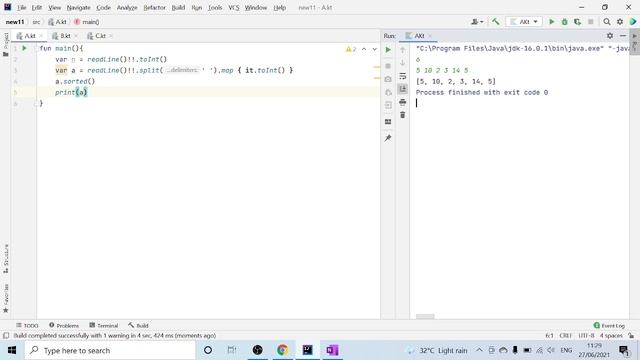Rerun program in Run panel
The height and width of the screenshot is (360, 640).
click(x=388, y=50)
